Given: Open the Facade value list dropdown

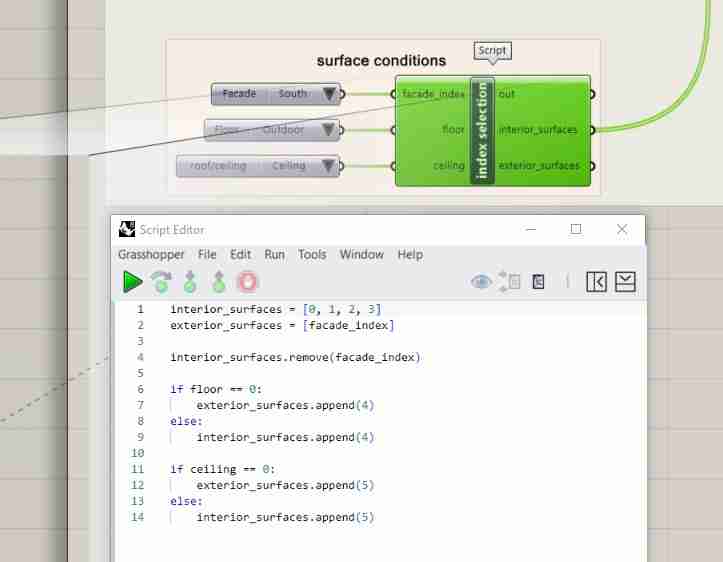Looking at the screenshot, I should click(330, 95).
